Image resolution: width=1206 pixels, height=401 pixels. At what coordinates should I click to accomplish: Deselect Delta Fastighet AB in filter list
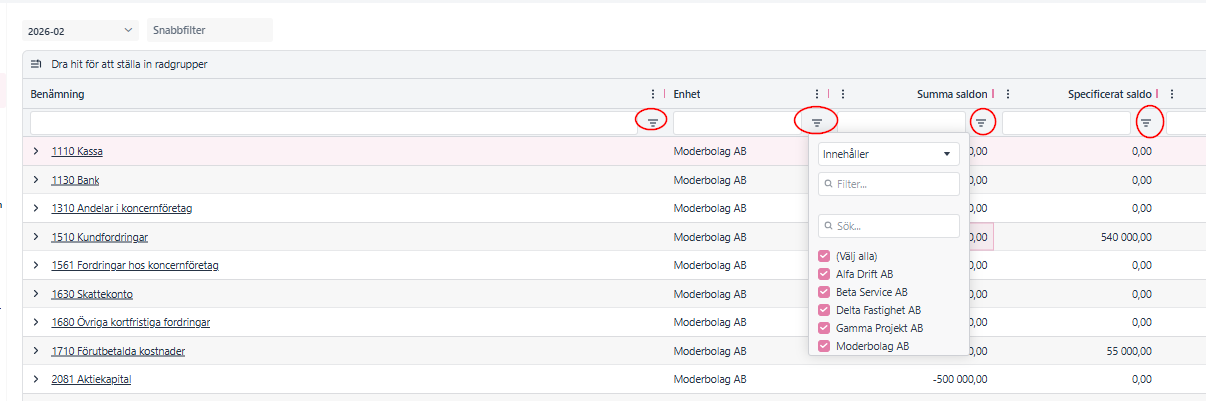click(x=824, y=310)
